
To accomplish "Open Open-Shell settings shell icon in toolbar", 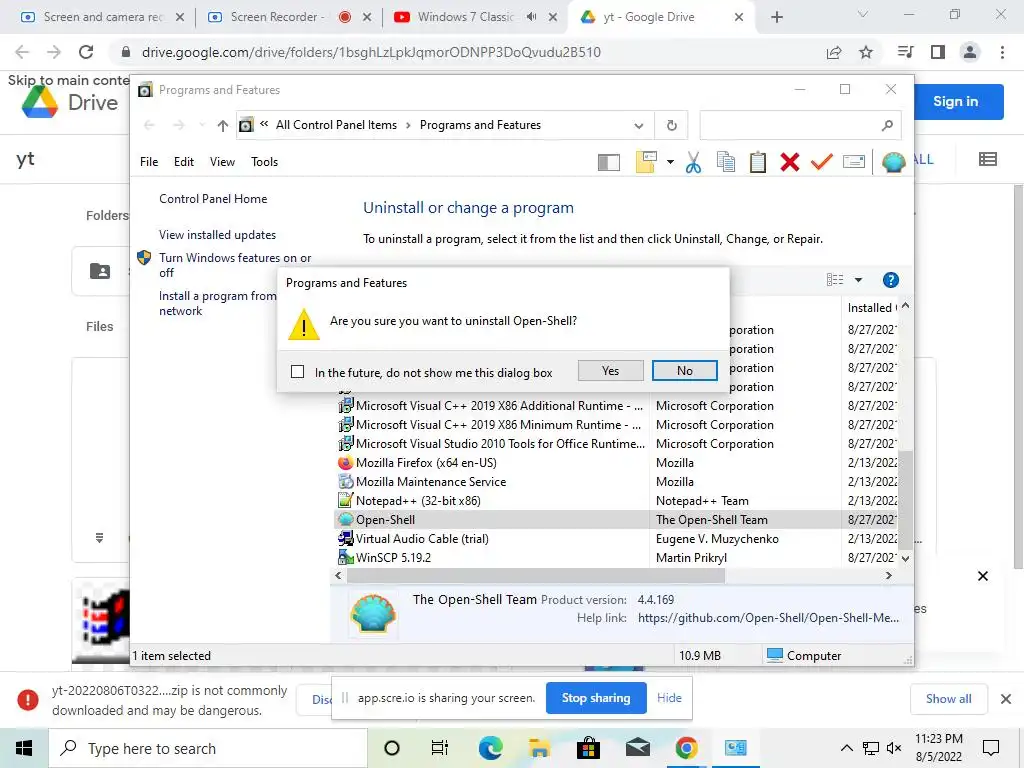I will [x=893, y=162].
